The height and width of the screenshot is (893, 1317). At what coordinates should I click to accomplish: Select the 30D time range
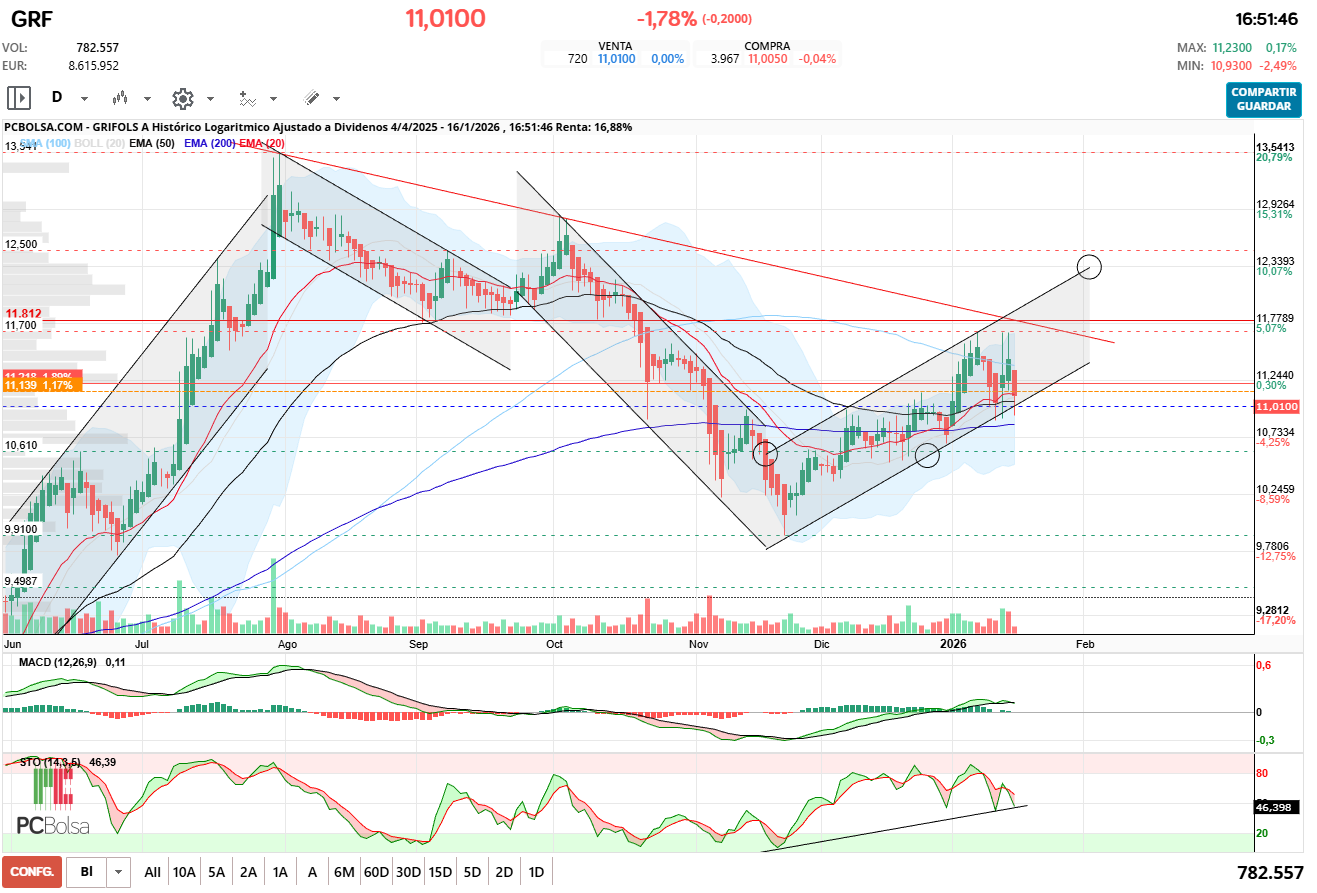click(408, 872)
